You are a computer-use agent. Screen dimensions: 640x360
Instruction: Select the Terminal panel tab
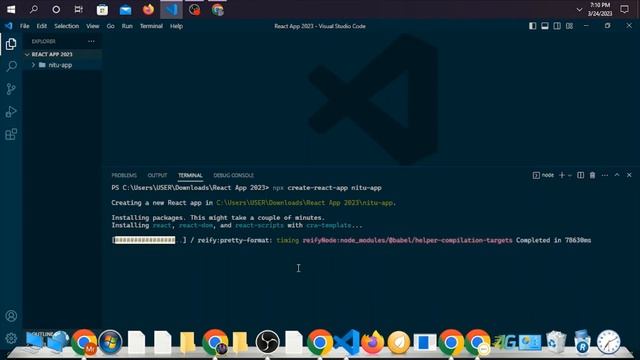click(190, 175)
